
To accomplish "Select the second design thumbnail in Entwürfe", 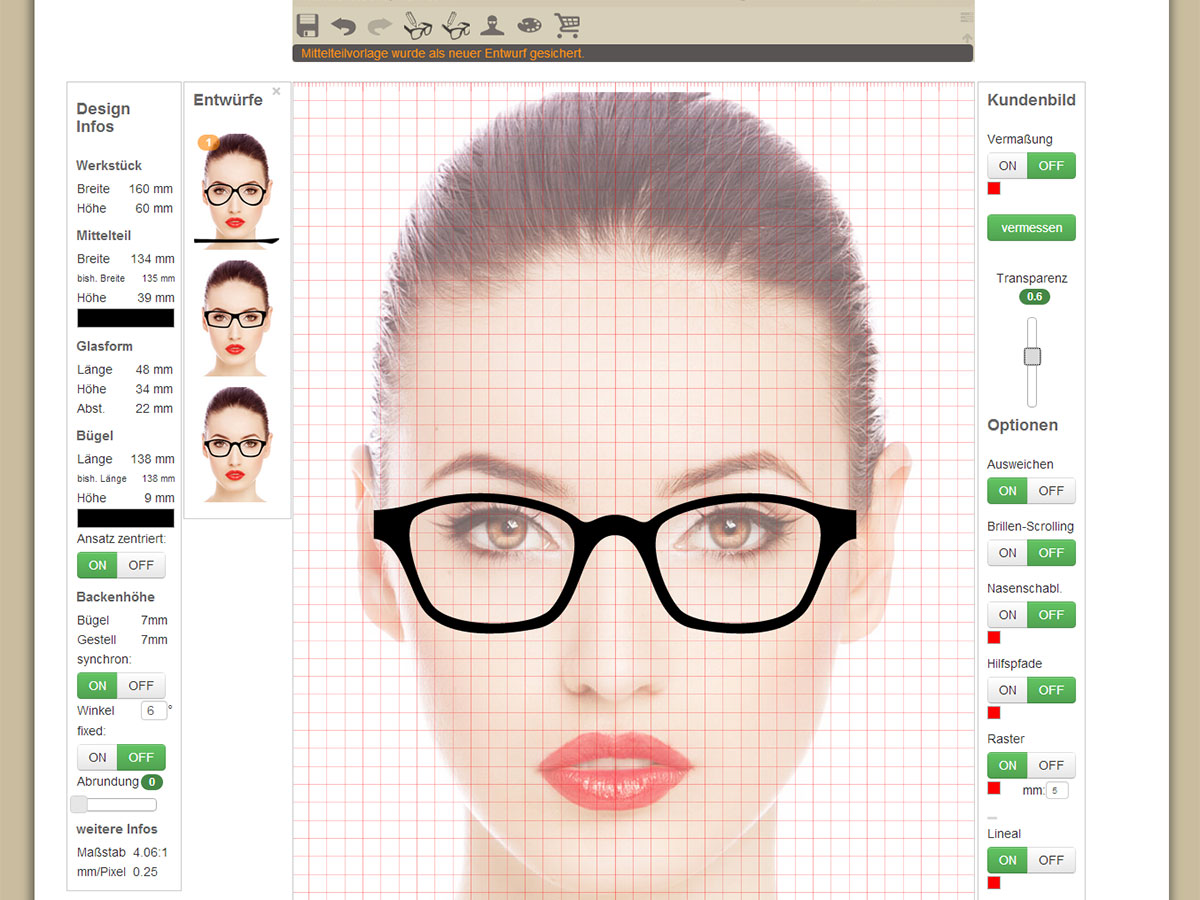I will [x=236, y=318].
